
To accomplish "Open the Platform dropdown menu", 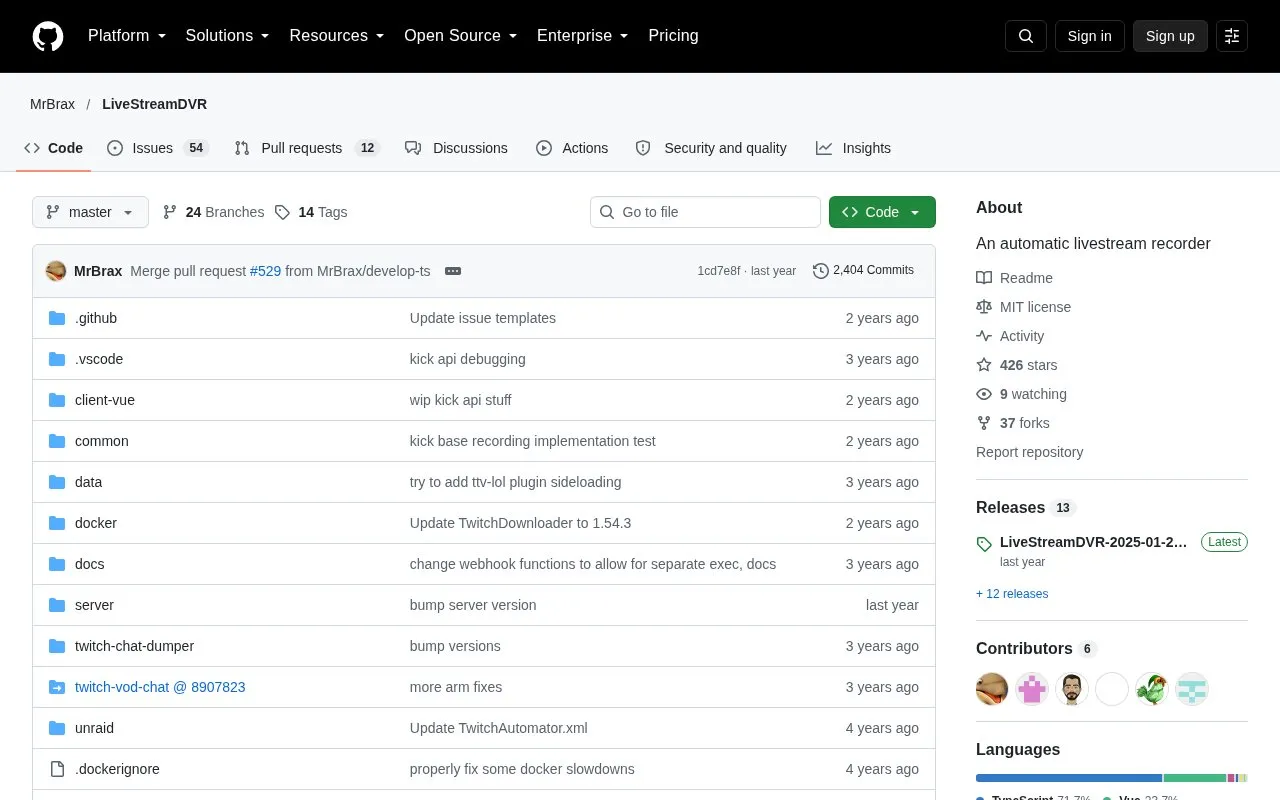I will point(127,36).
